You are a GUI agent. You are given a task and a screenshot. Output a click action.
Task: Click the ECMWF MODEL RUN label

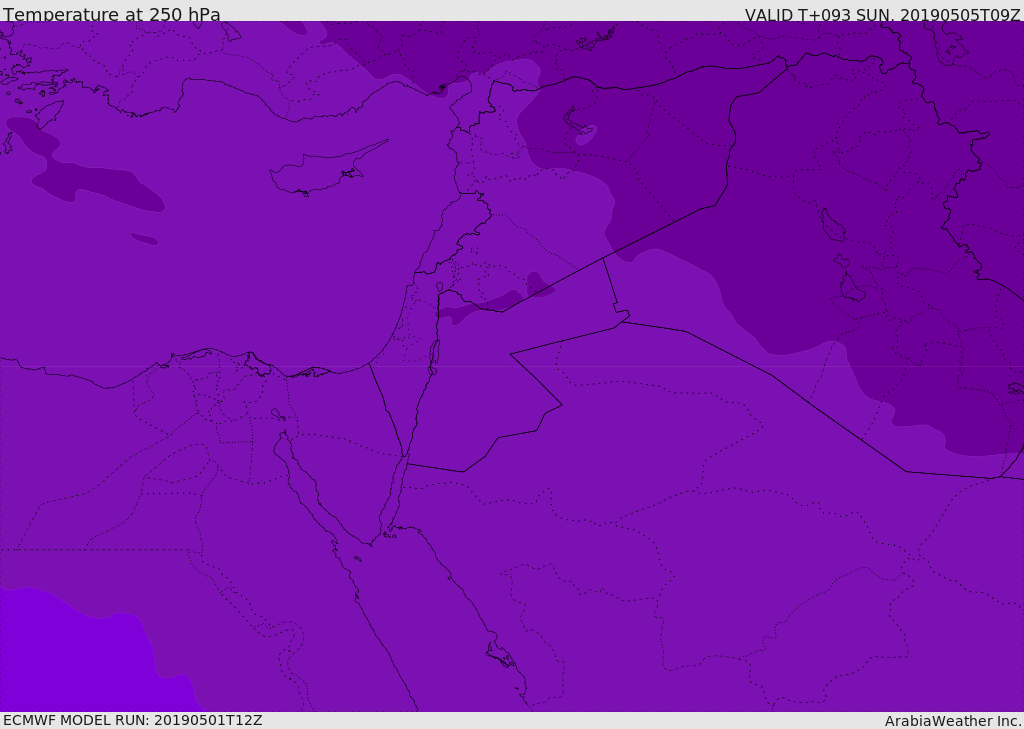(133, 720)
